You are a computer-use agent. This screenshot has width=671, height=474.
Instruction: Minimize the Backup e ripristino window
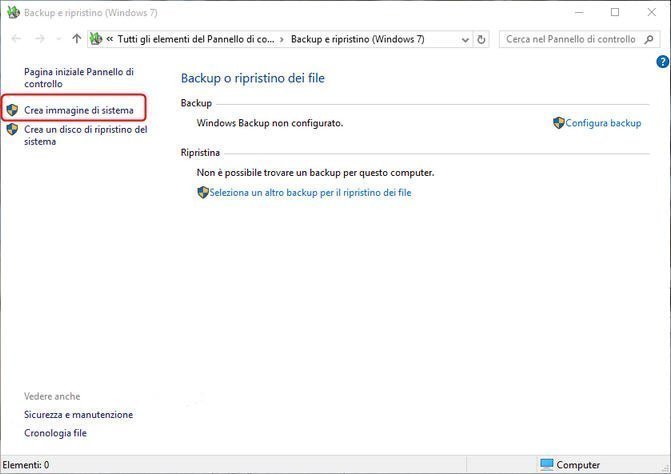click(579, 12)
